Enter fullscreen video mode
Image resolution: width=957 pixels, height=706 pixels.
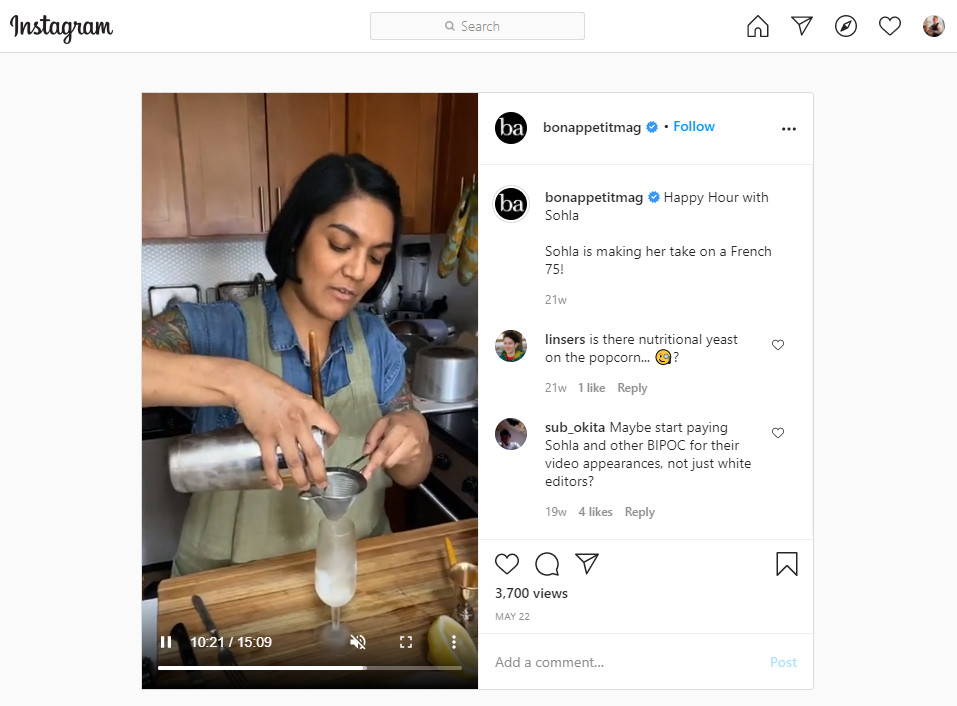point(406,642)
